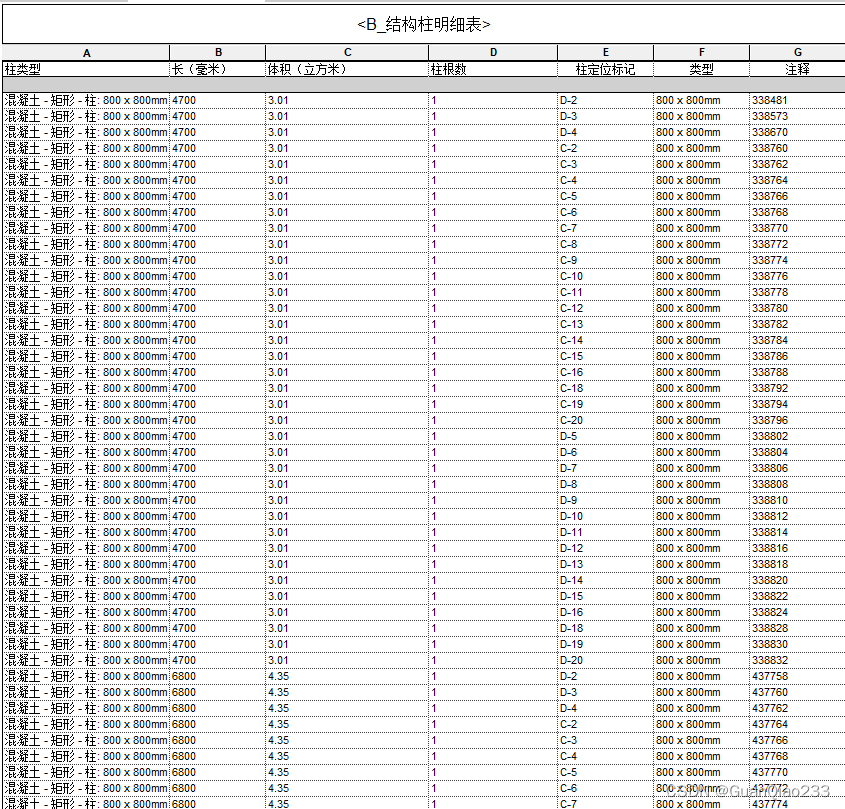The image size is (845, 809).
Task: Select the annotation cell 437758
Action: tap(798, 676)
